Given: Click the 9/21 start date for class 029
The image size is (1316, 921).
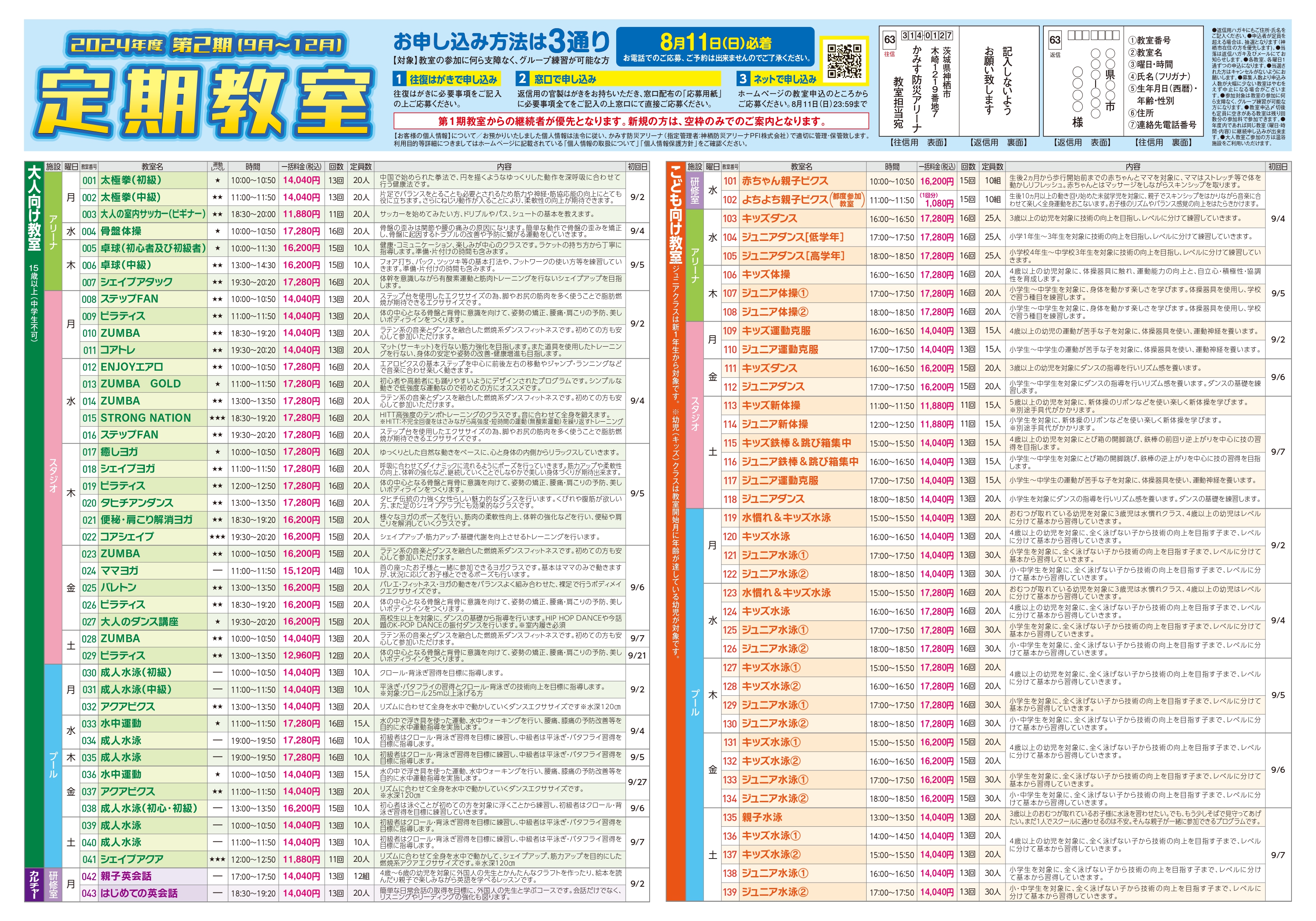Looking at the screenshot, I should [637, 656].
